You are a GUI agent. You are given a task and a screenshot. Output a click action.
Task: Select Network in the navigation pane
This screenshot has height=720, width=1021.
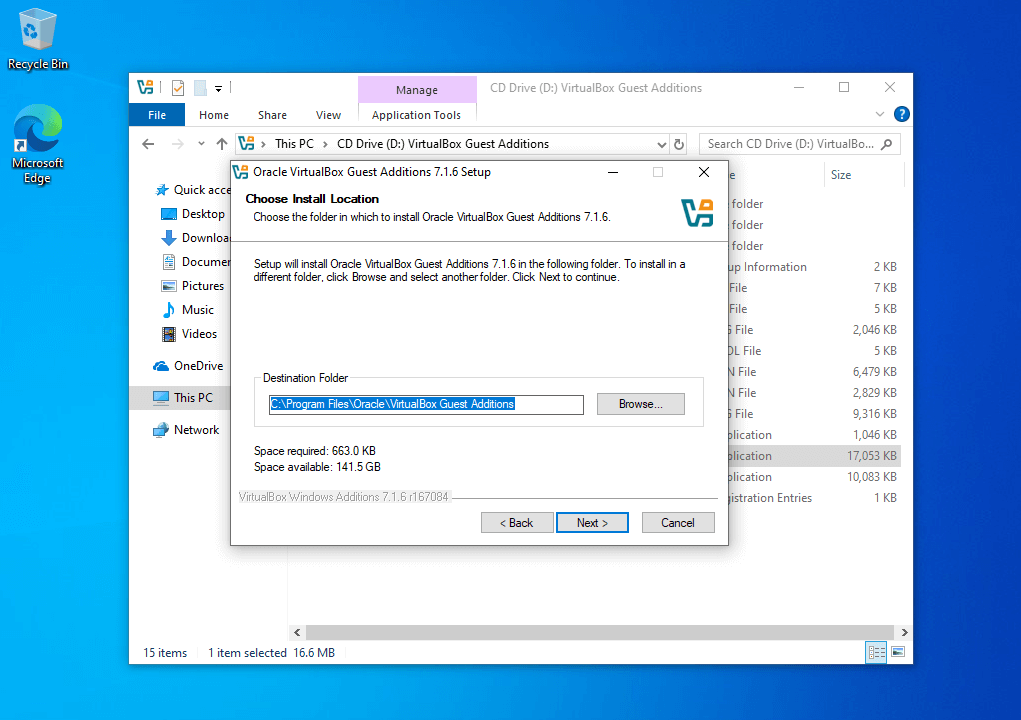click(186, 430)
